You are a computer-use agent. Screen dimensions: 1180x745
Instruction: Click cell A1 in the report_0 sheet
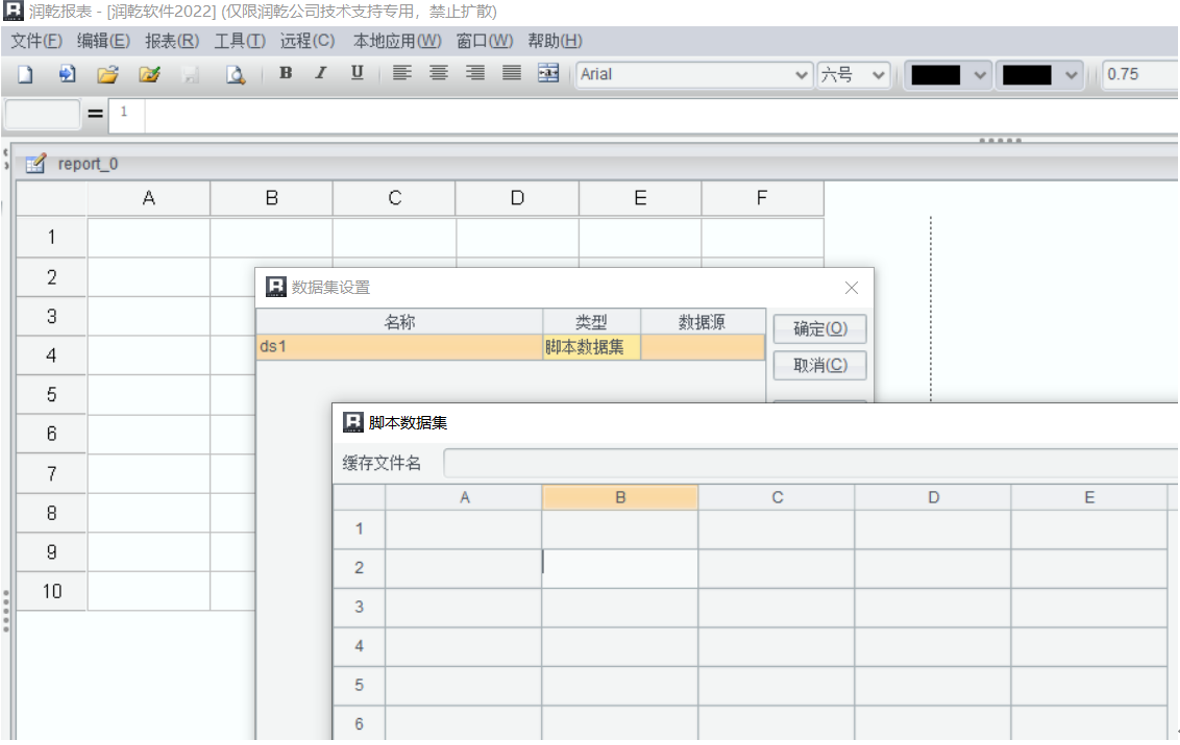pyautogui.click(x=149, y=237)
